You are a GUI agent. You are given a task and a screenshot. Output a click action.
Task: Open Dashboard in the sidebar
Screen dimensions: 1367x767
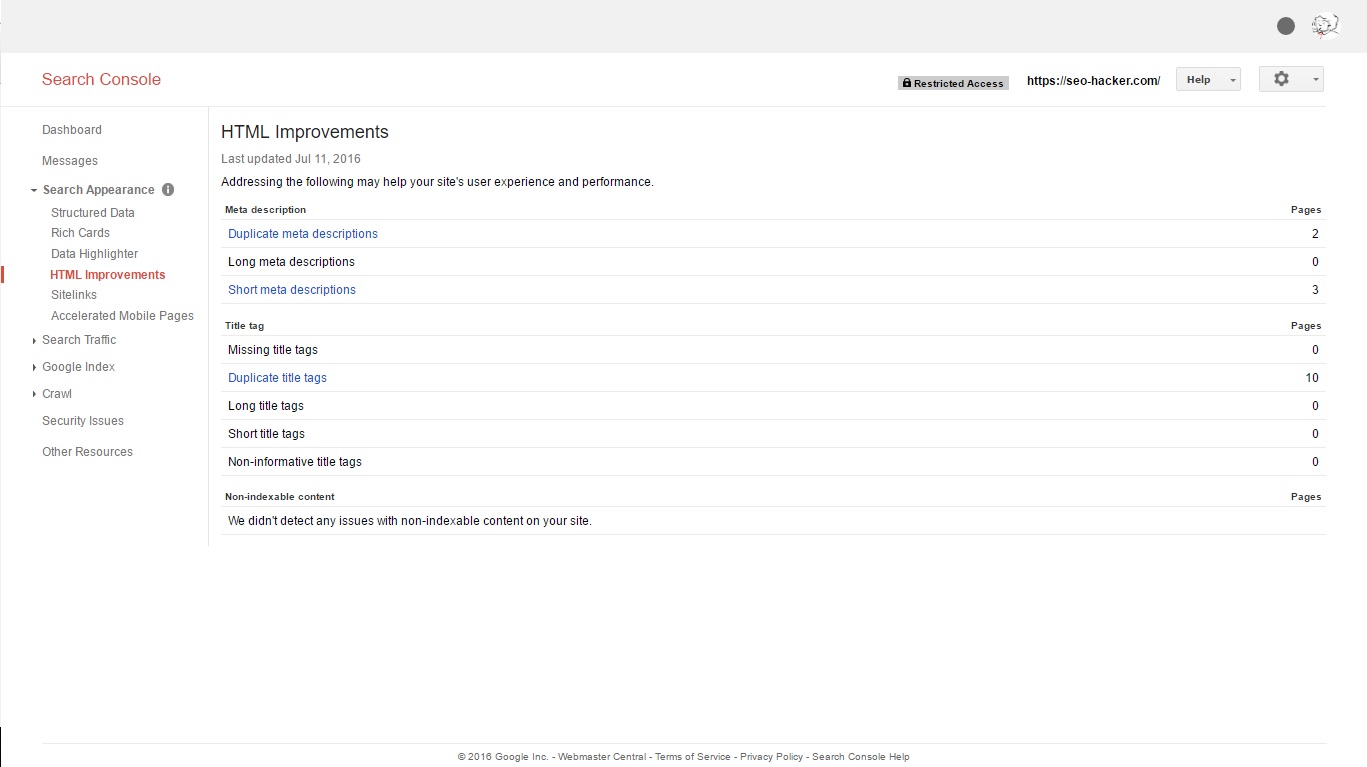[72, 130]
